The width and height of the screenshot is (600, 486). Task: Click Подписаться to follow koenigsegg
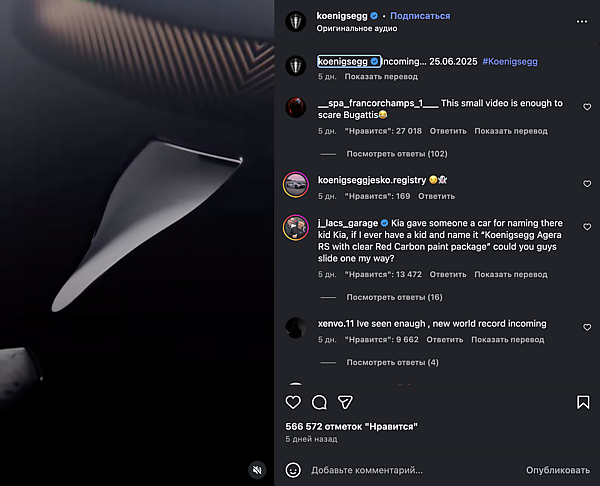click(420, 16)
